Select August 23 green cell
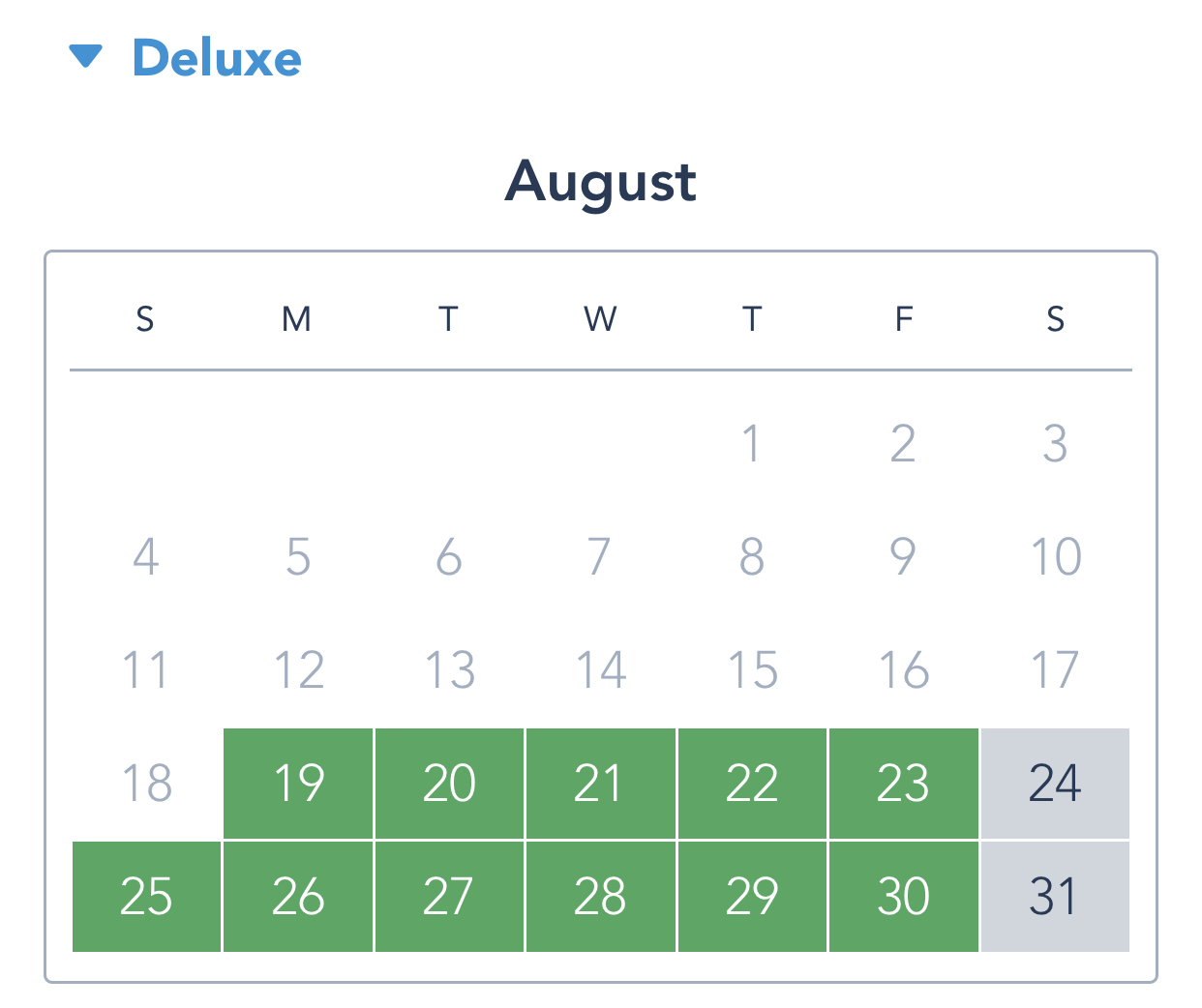This screenshot has height=1008, width=1202. (x=904, y=783)
